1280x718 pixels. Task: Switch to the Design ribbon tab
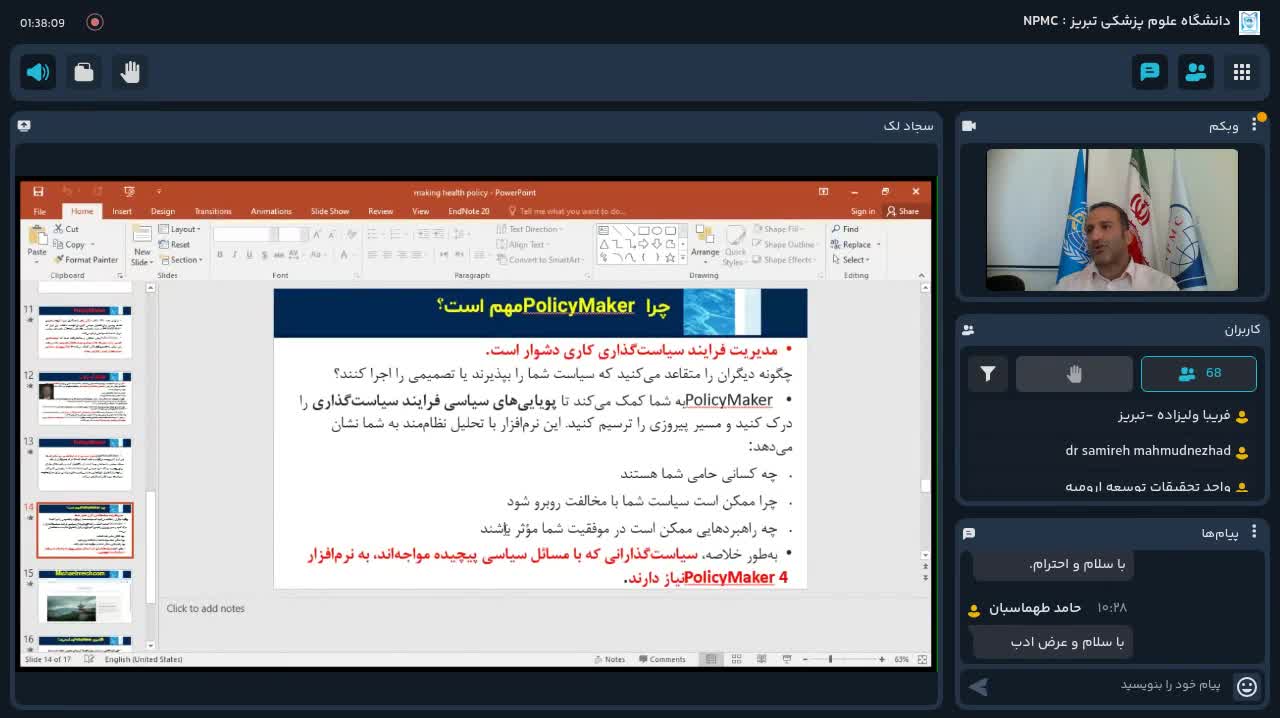coord(163,212)
